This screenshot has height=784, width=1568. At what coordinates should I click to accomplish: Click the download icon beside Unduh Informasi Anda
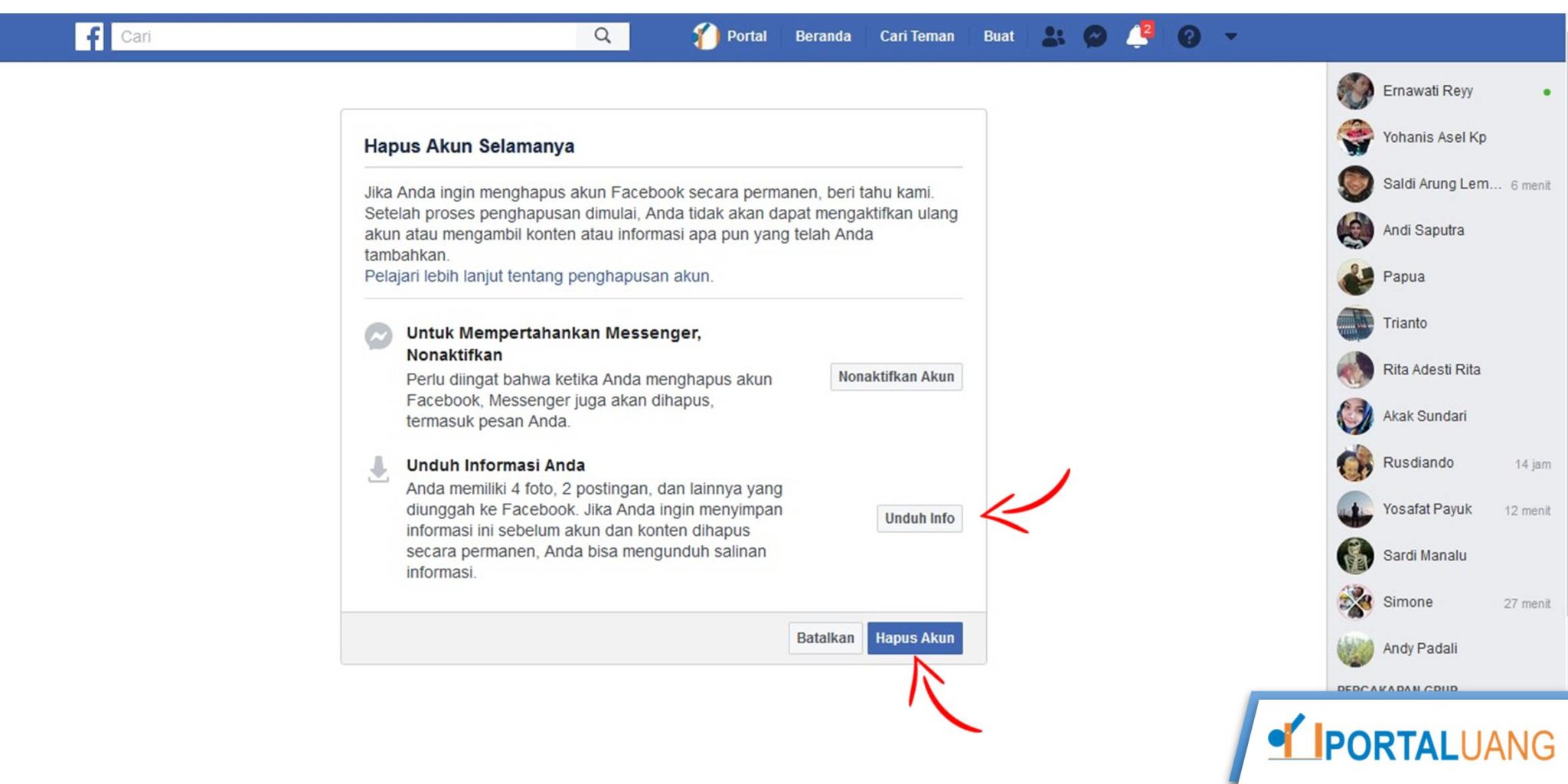[378, 469]
